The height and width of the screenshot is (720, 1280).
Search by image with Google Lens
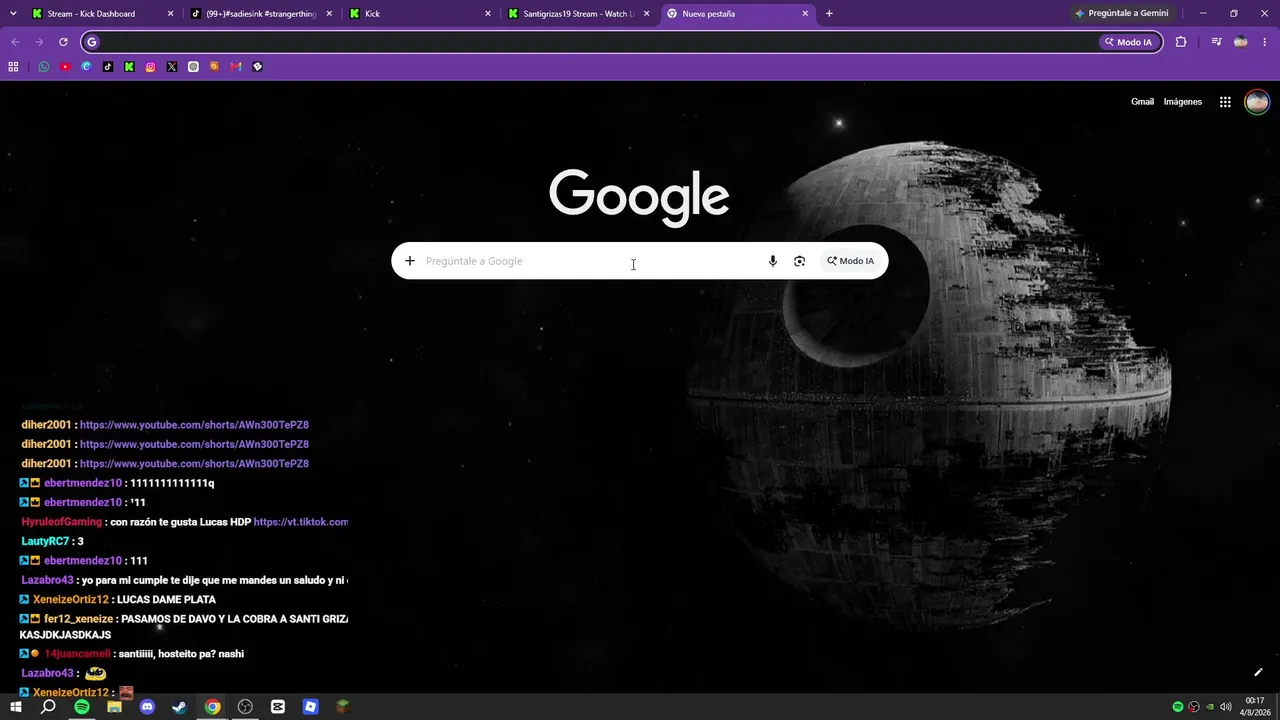pos(799,261)
